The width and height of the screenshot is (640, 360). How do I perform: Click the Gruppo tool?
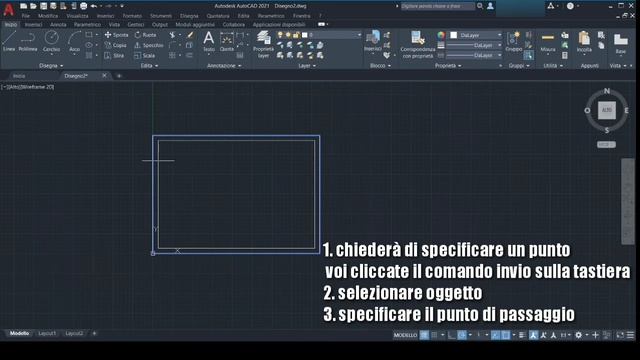click(x=513, y=41)
